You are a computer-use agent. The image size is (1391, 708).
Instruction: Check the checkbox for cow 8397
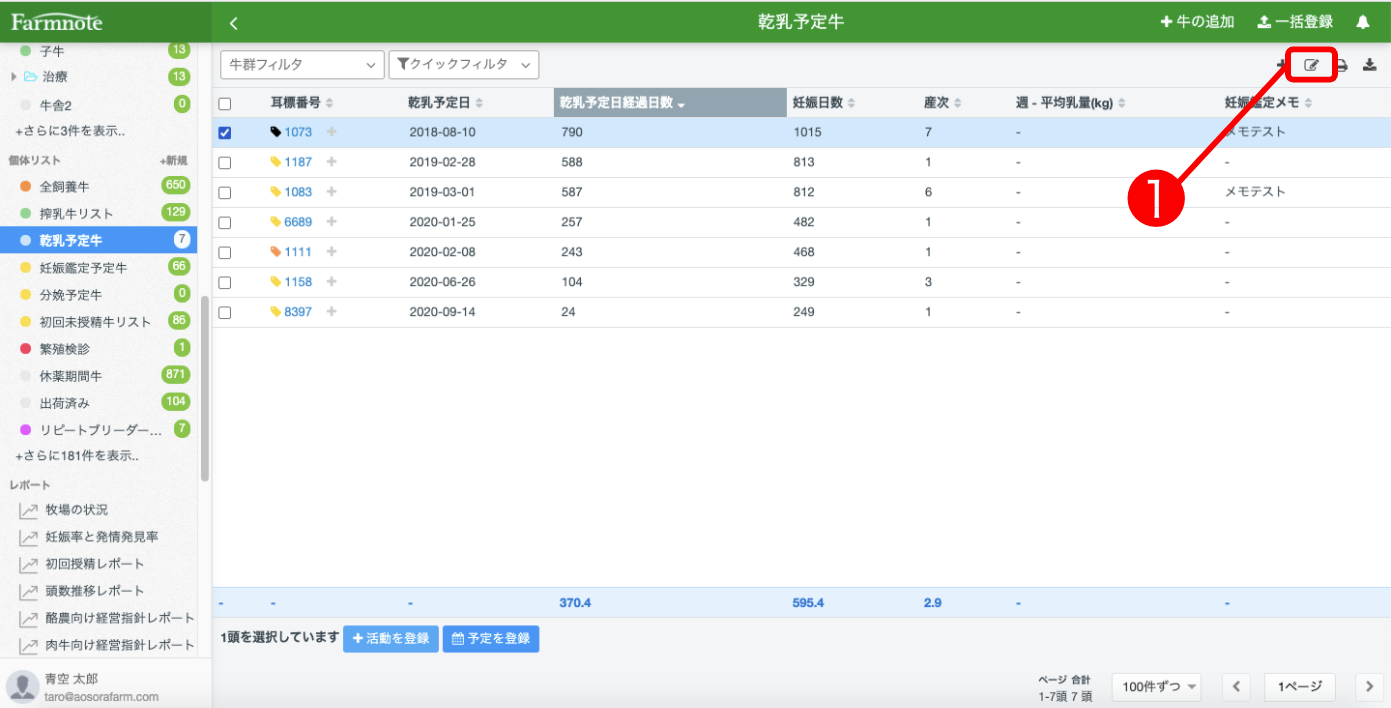coord(225,312)
